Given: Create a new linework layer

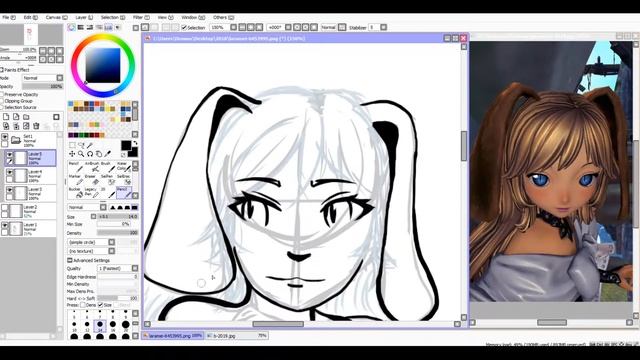Looking at the screenshot, I should pos(16,117).
